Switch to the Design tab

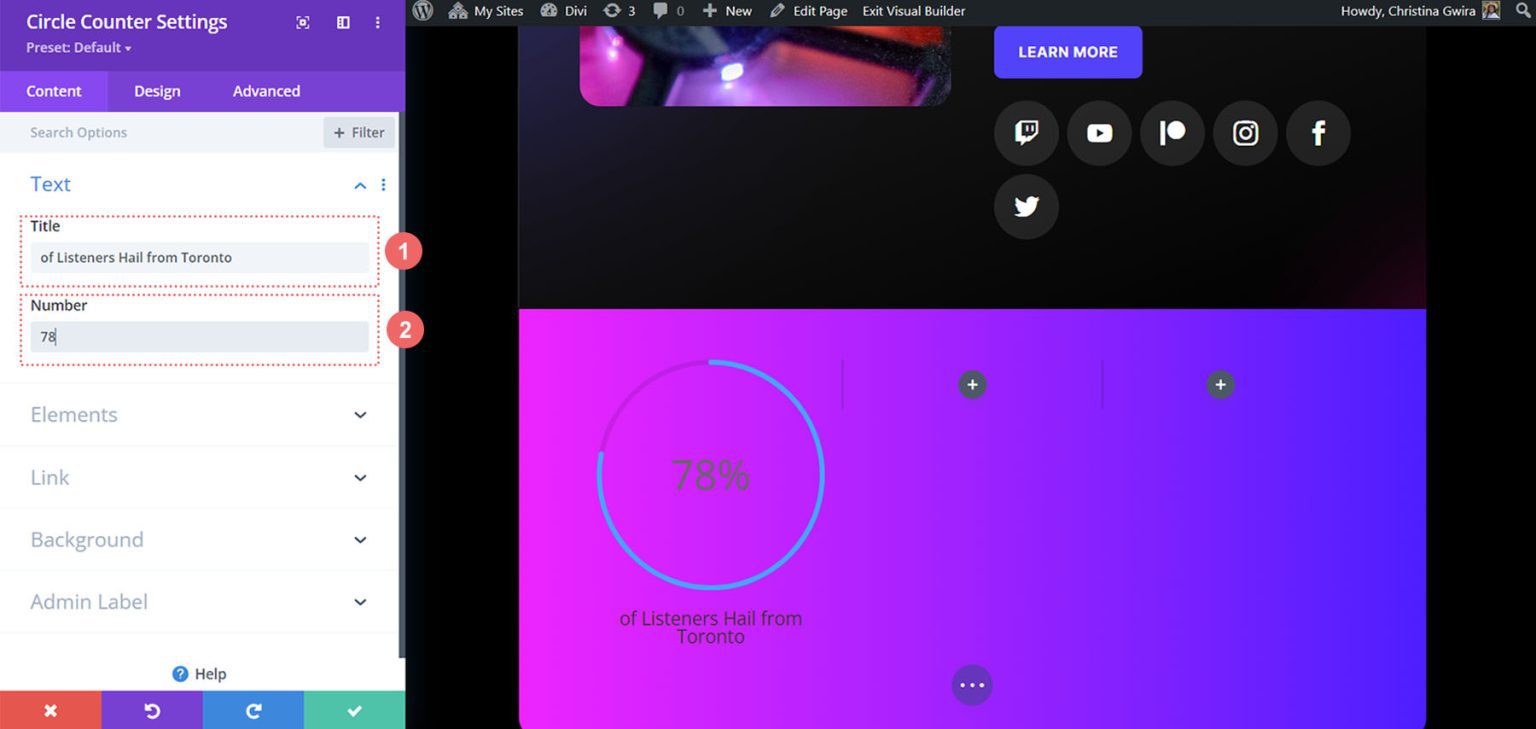(156, 91)
